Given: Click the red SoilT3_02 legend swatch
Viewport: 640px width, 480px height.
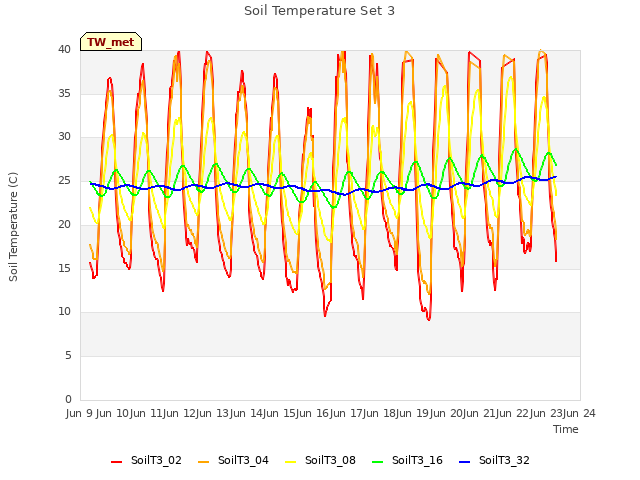Looking at the screenshot, I should [116, 462].
